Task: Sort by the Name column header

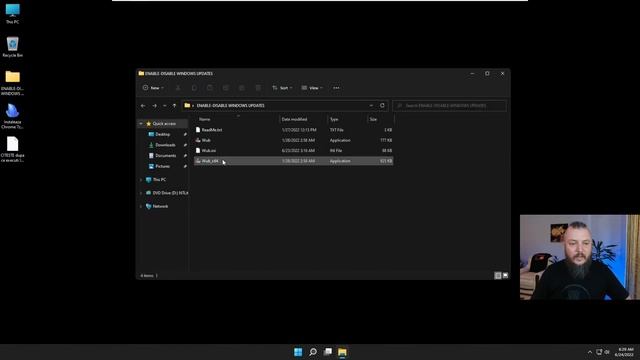Action: 204,119
